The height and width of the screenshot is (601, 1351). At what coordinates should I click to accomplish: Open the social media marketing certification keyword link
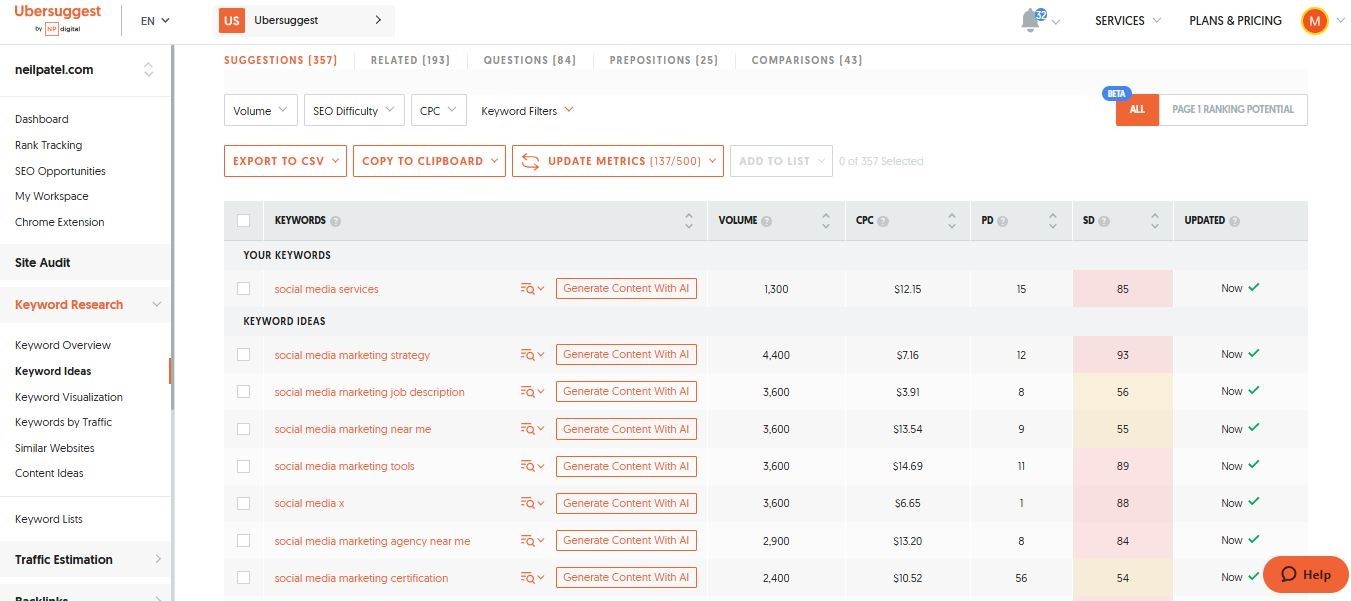361,578
